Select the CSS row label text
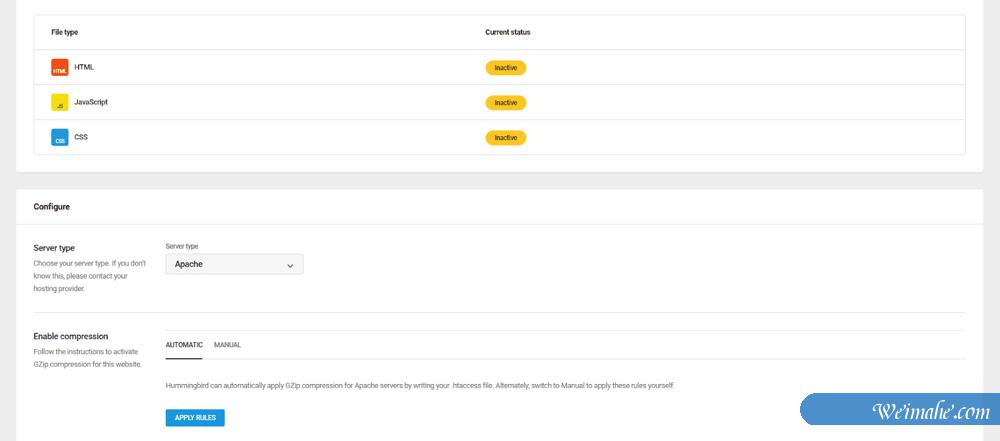1000x441 pixels. (x=81, y=137)
